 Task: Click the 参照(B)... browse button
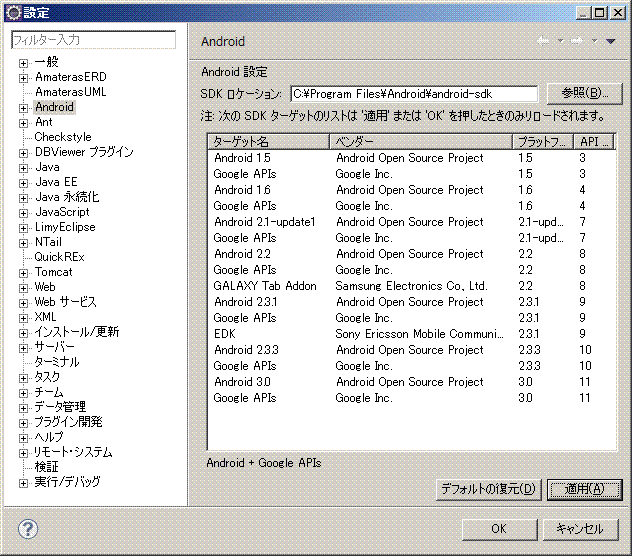point(584,94)
